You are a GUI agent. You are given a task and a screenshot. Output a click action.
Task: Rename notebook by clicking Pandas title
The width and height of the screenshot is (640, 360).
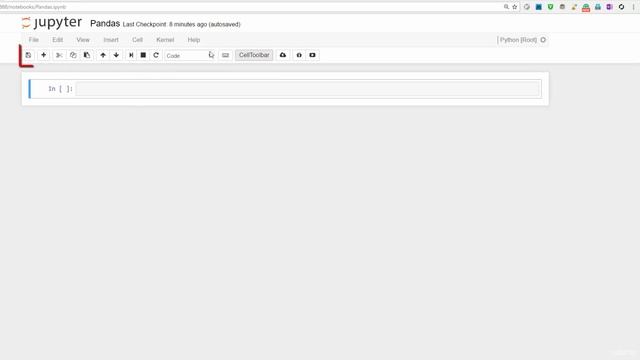pos(105,24)
